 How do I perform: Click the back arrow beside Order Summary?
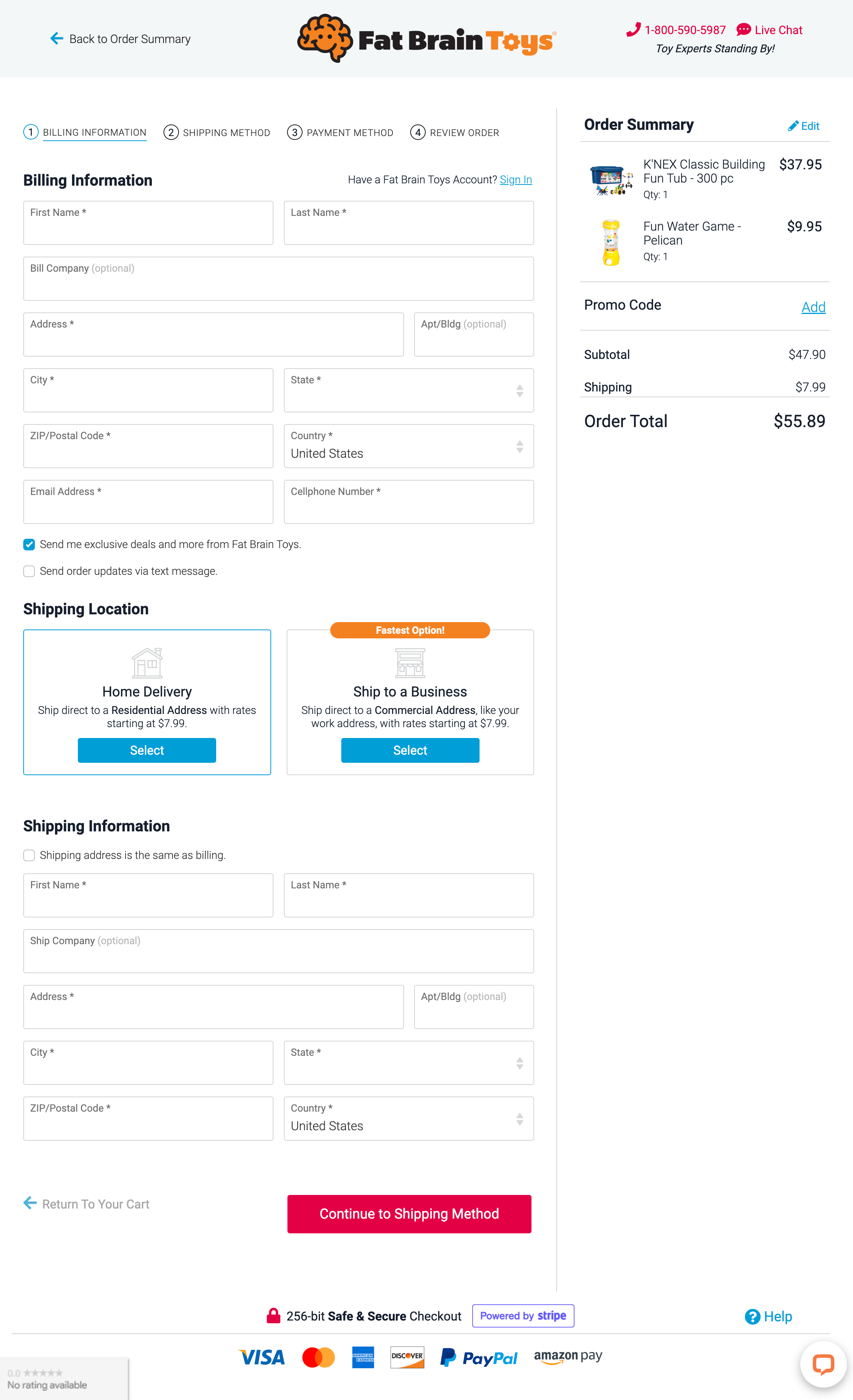[x=56, y=39]
